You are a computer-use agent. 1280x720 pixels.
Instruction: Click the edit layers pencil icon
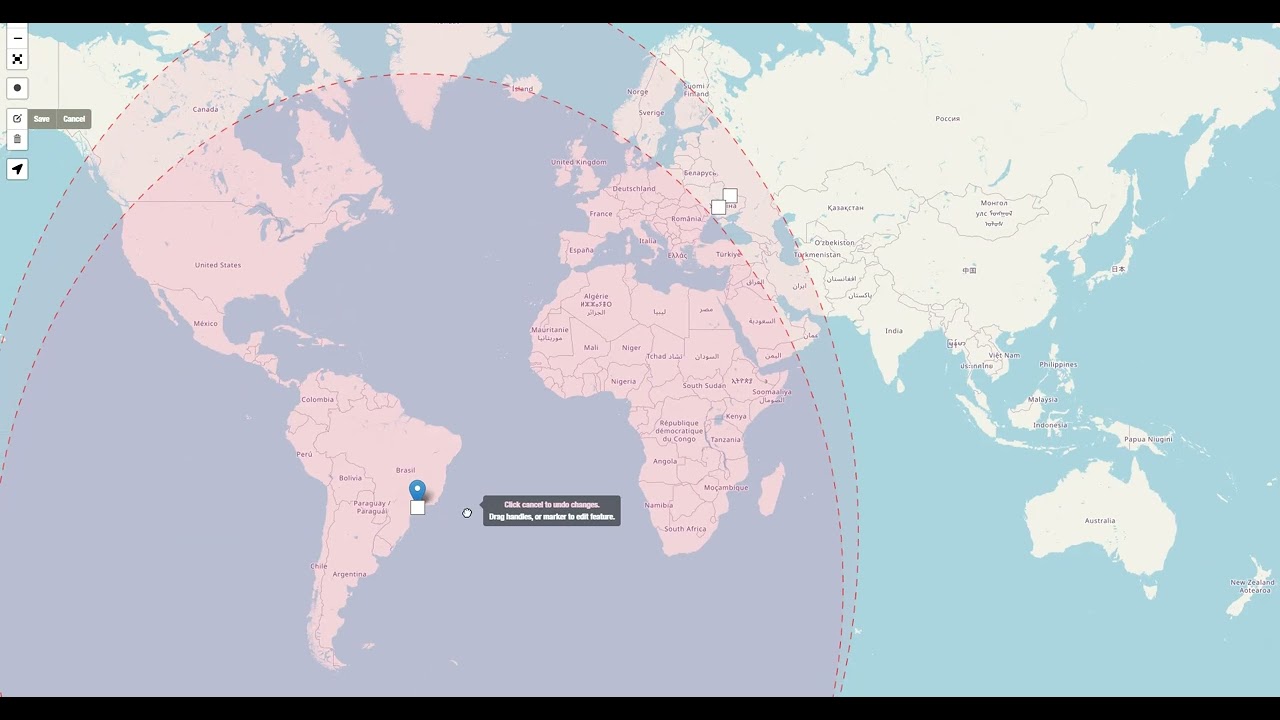pyautogui.click(x=17, y=119)
